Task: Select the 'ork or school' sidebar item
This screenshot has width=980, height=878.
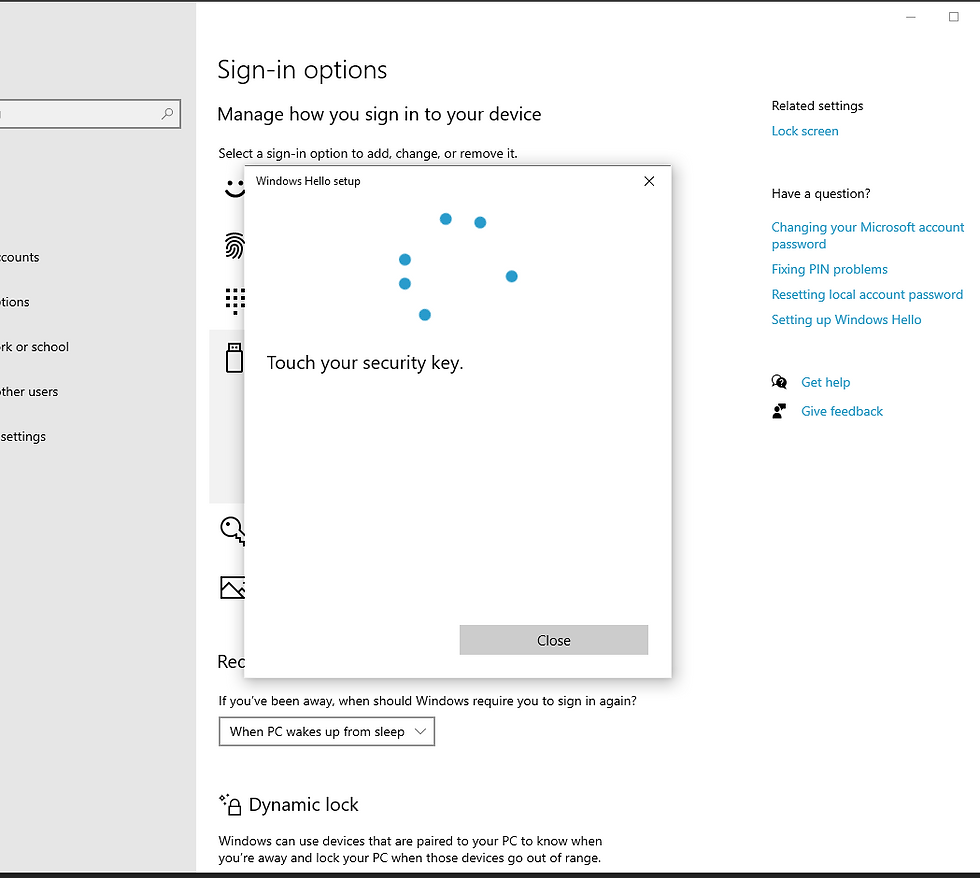Action: pyautogui.click(x=34, y=347)
